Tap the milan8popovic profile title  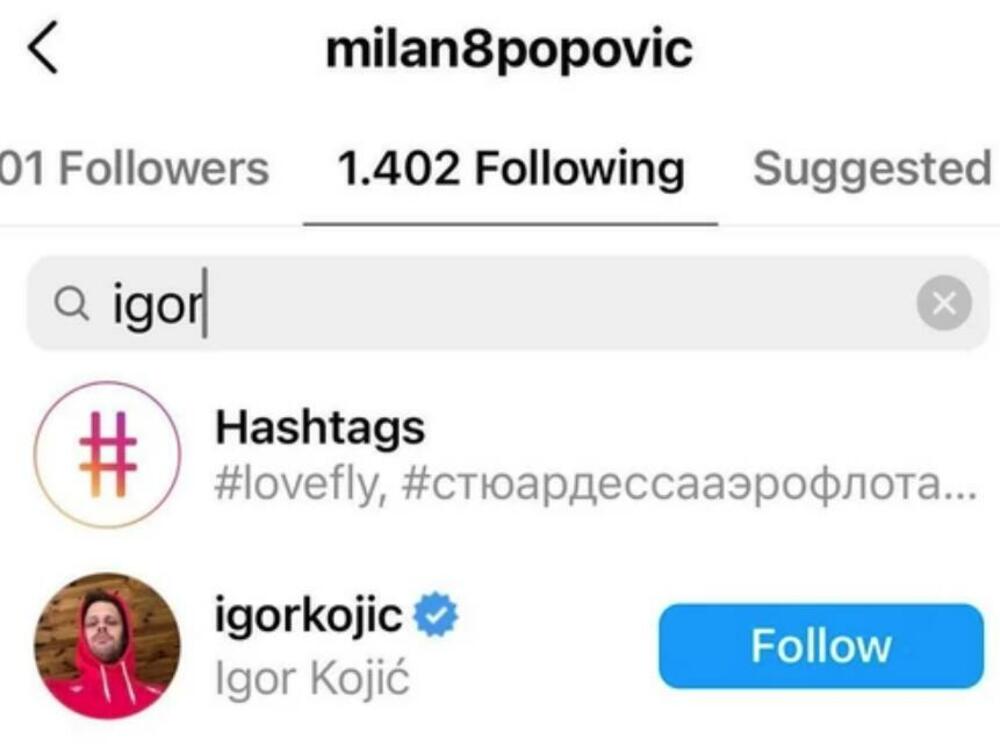pyautogui.click(x=509, y=50)
